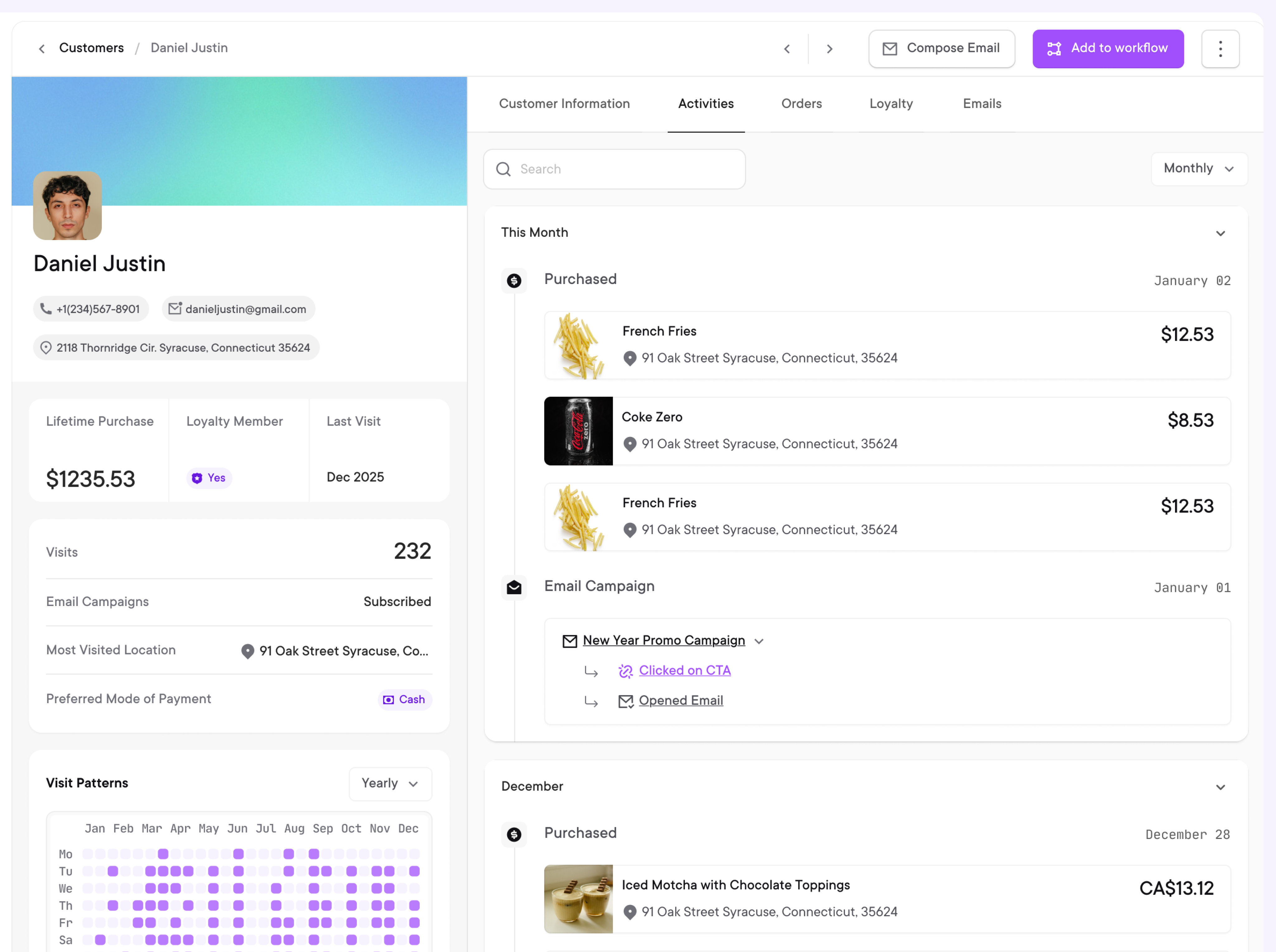Switch to the Orders tab
Image resolution: width=1276 pixels, height=952 pixels.
(802, 104)
